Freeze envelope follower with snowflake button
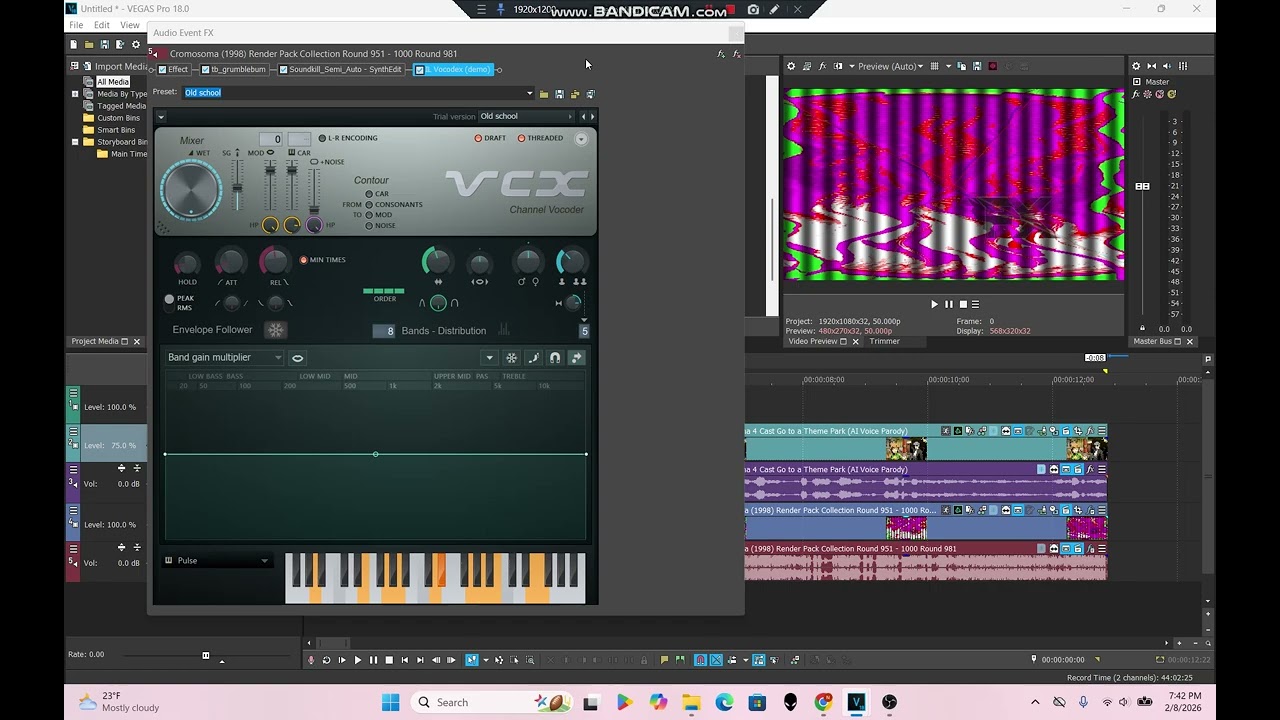Screen dimensions: 1280x720 [276, 330]
